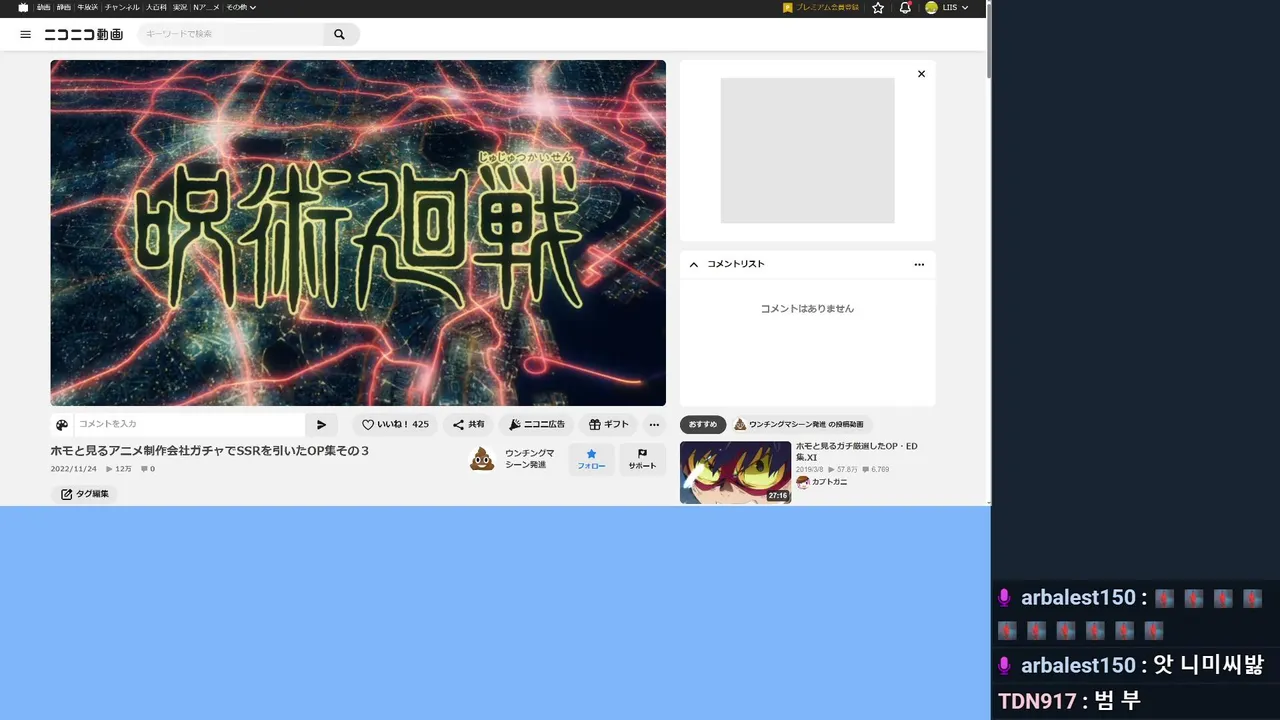Viewport: 1280px width, 720px height.
Task: Open the 静画 top bar link
Action: 64,7
